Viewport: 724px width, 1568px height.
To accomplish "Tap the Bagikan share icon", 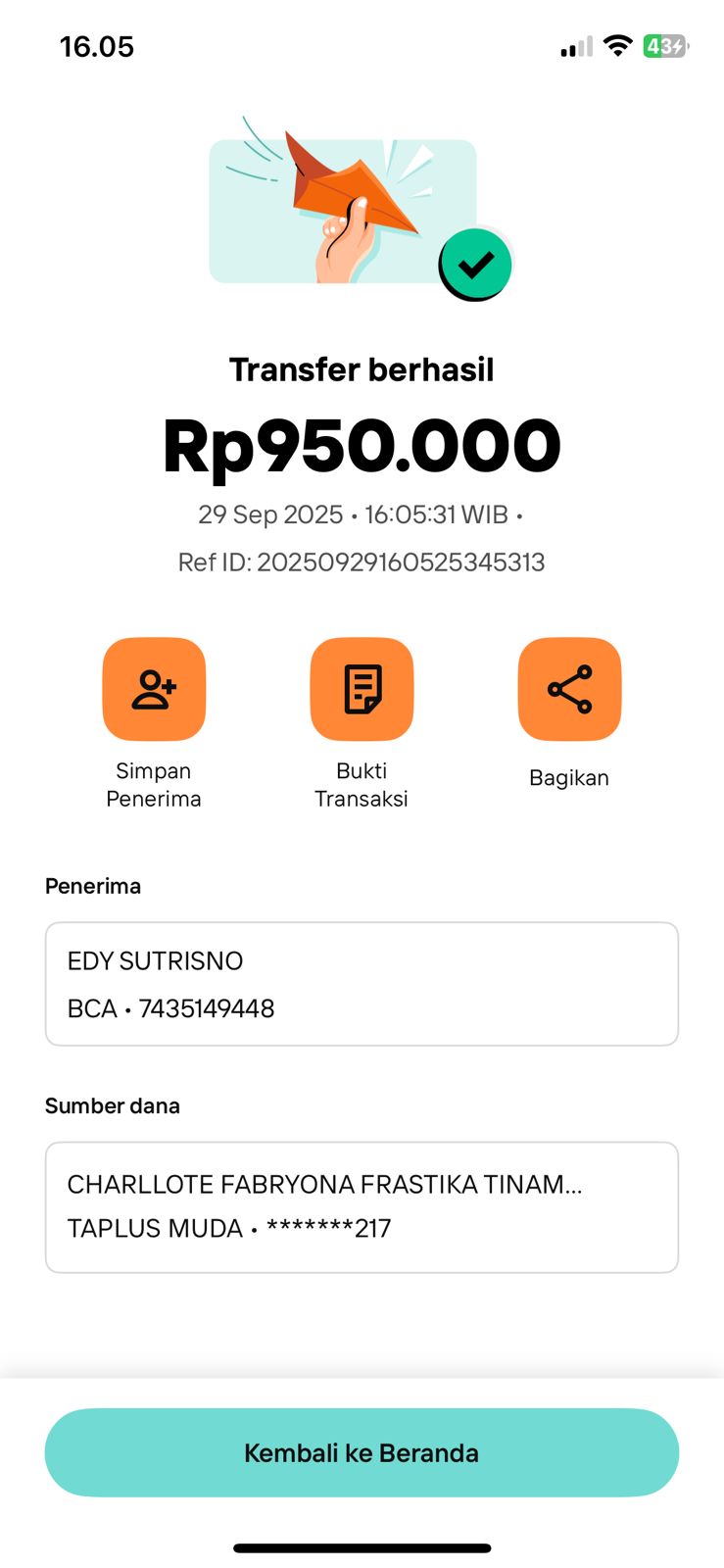I will [569, 689].
